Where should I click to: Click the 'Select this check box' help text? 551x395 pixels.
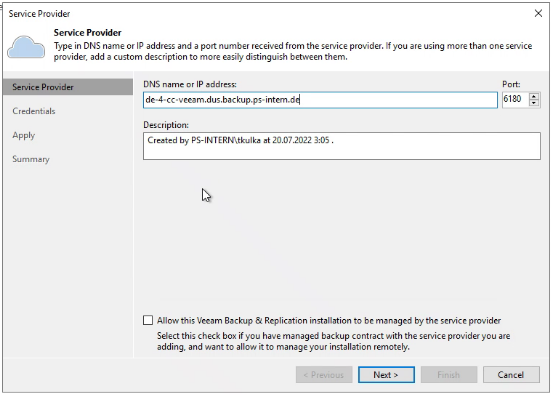click(x=333, y=341)
